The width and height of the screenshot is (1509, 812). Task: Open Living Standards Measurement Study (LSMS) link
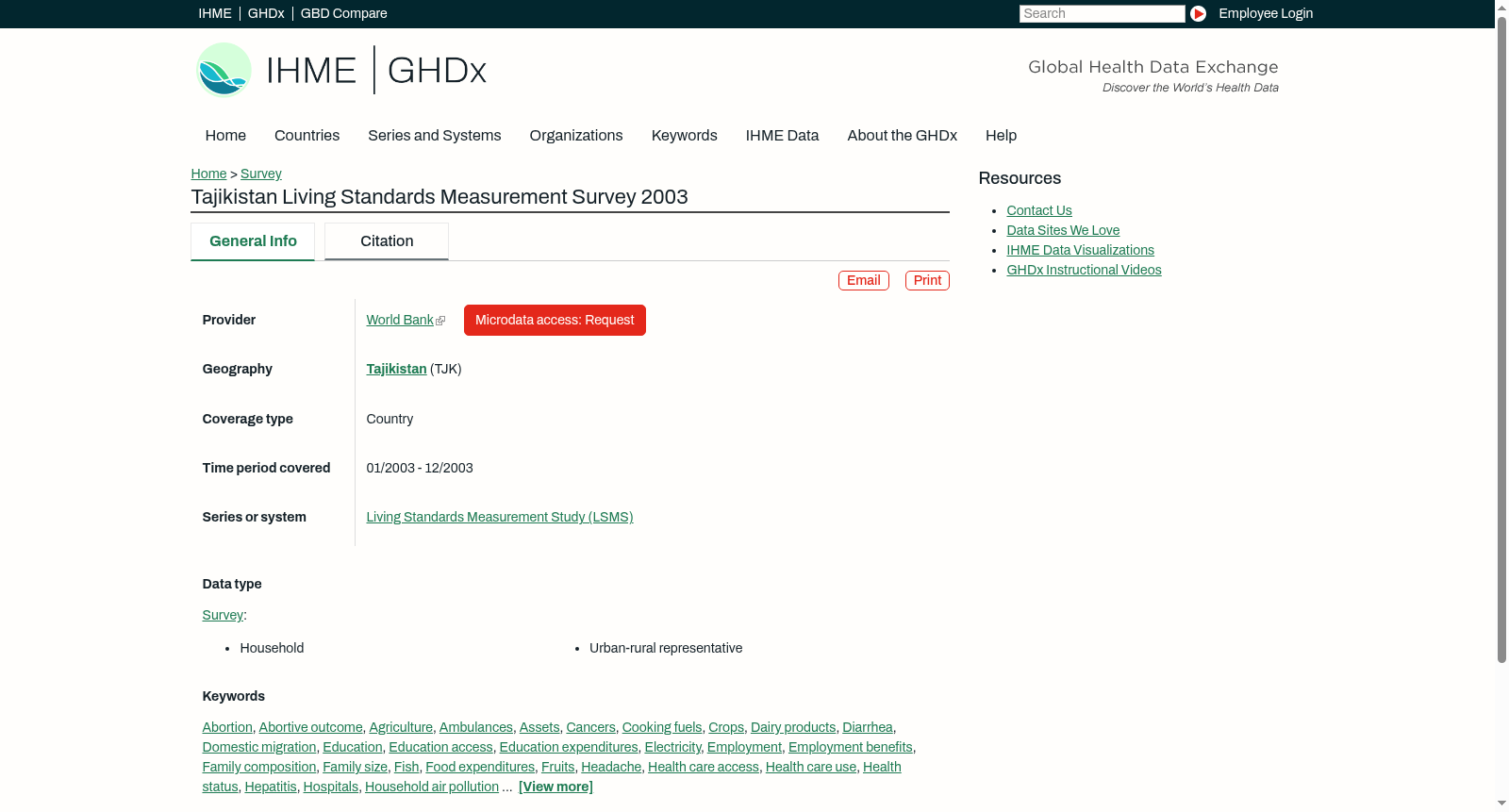tap(500, 517)
